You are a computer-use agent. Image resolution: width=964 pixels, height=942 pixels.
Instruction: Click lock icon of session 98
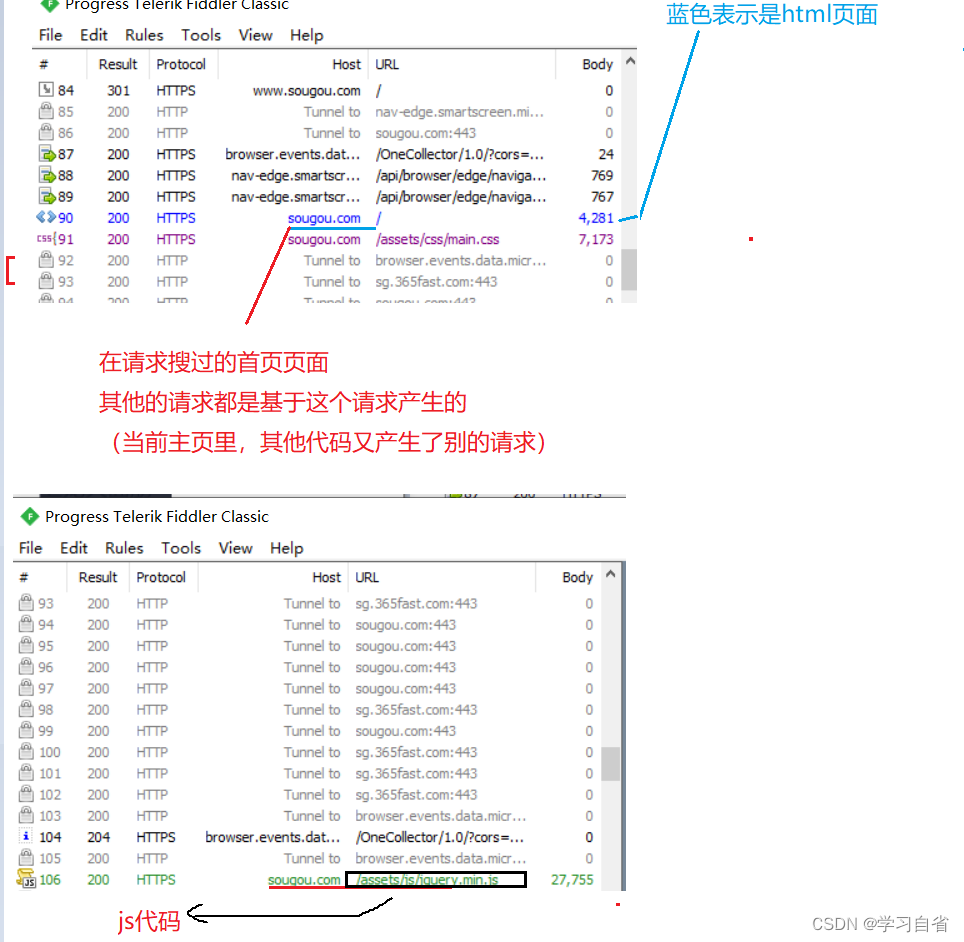pyautogui.click(x=26, y=709)
